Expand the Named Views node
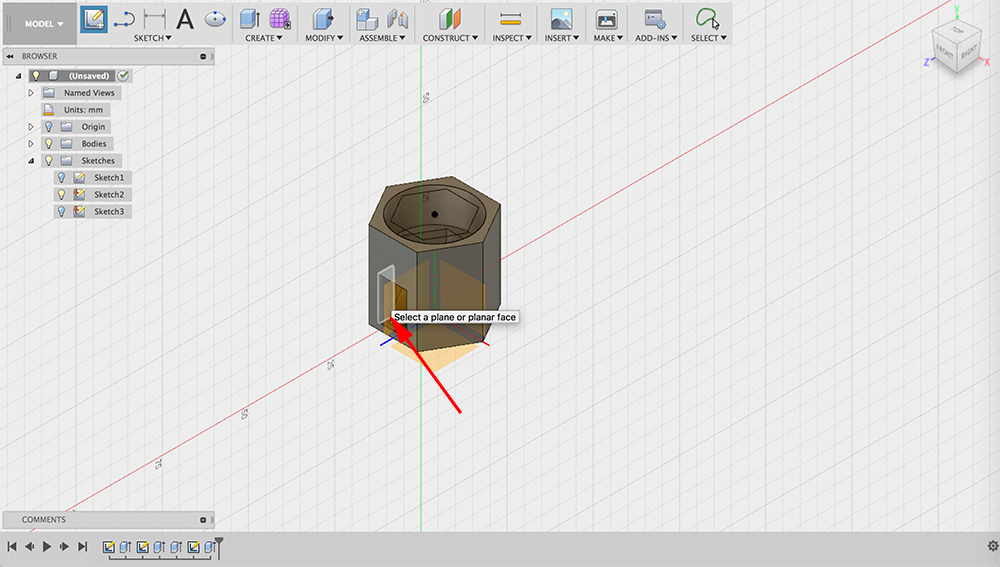 click(x=31, y=93)
